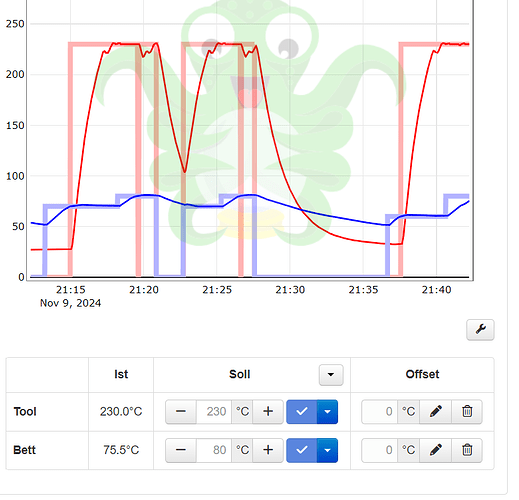The image size is (519, 500).
Task: Increase Tool target temperature with plus
Action: coord(268,411)
